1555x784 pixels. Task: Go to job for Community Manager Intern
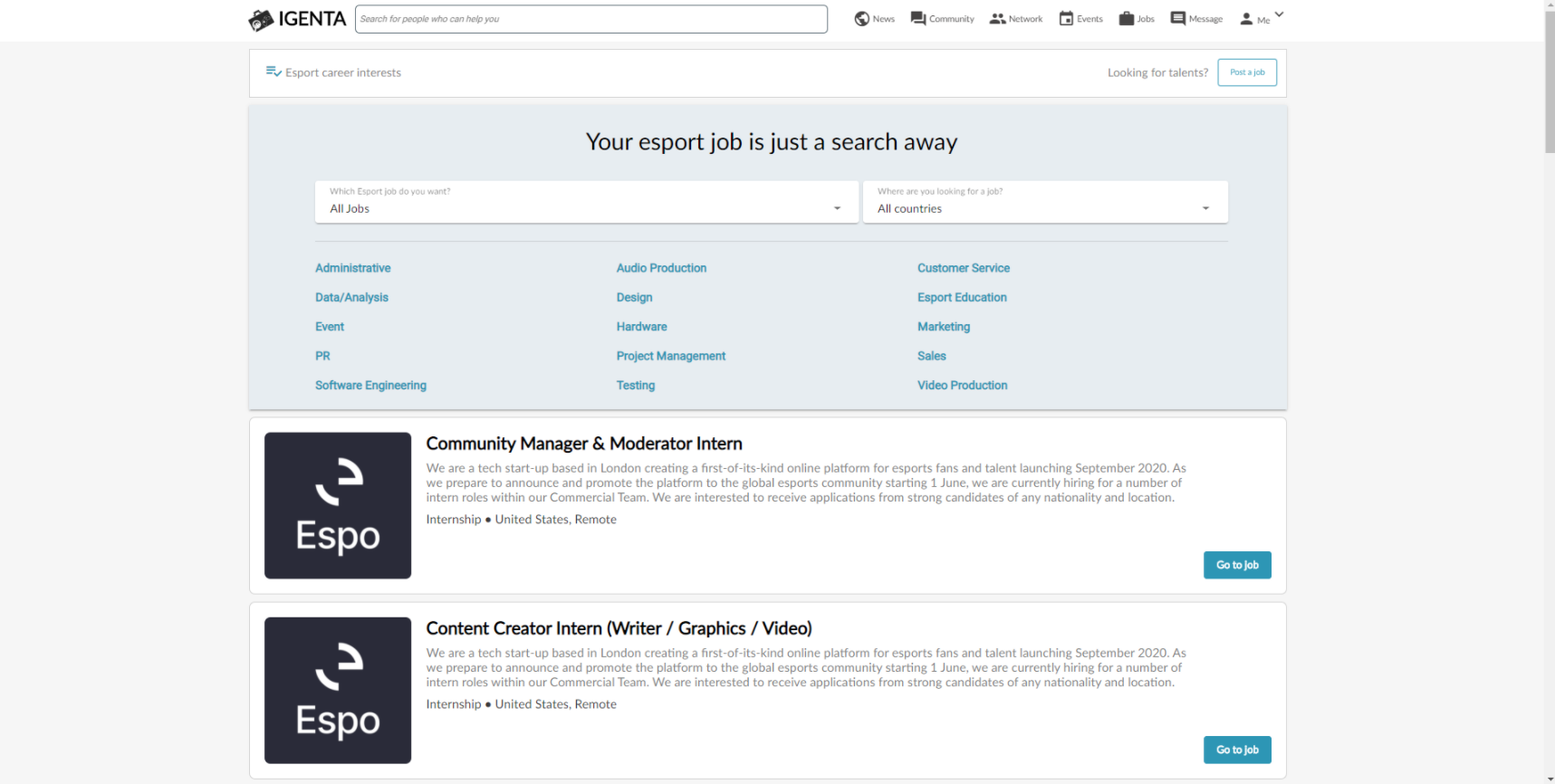click(x=1236, y=565)
